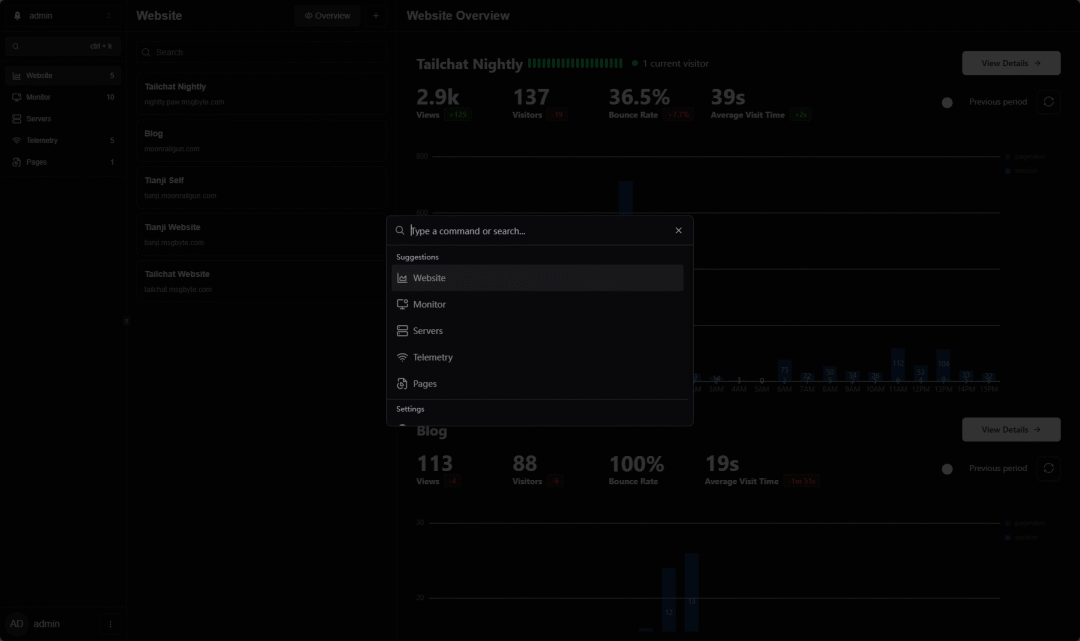Select Tianji Website in website list

tap(261, 235)
